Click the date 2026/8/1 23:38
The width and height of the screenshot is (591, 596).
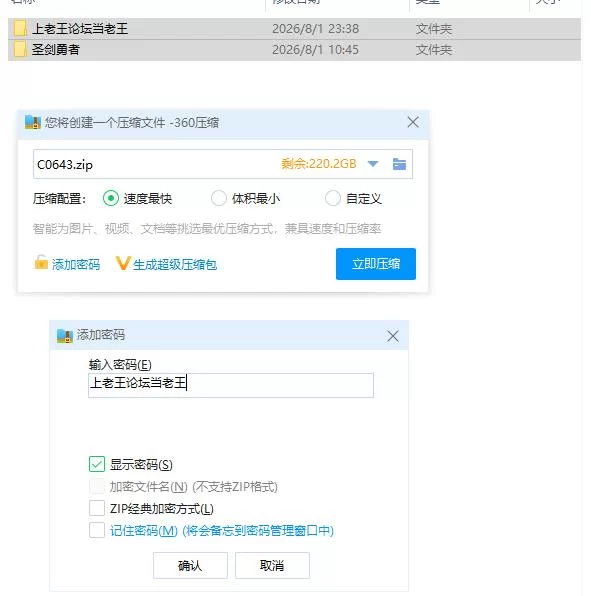tap(315, 29)
